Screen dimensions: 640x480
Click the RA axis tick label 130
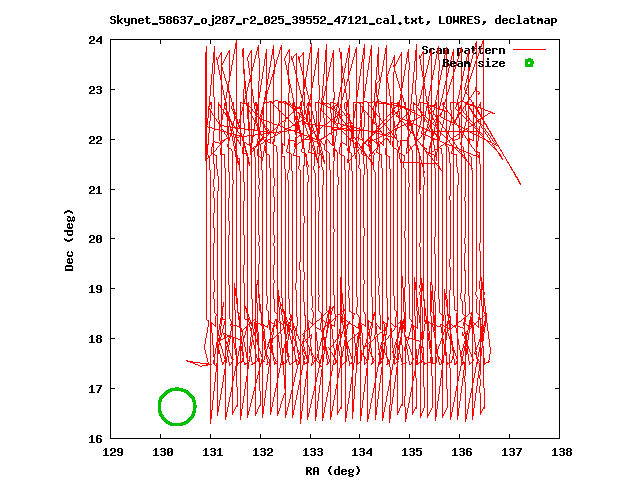[162, 452]
